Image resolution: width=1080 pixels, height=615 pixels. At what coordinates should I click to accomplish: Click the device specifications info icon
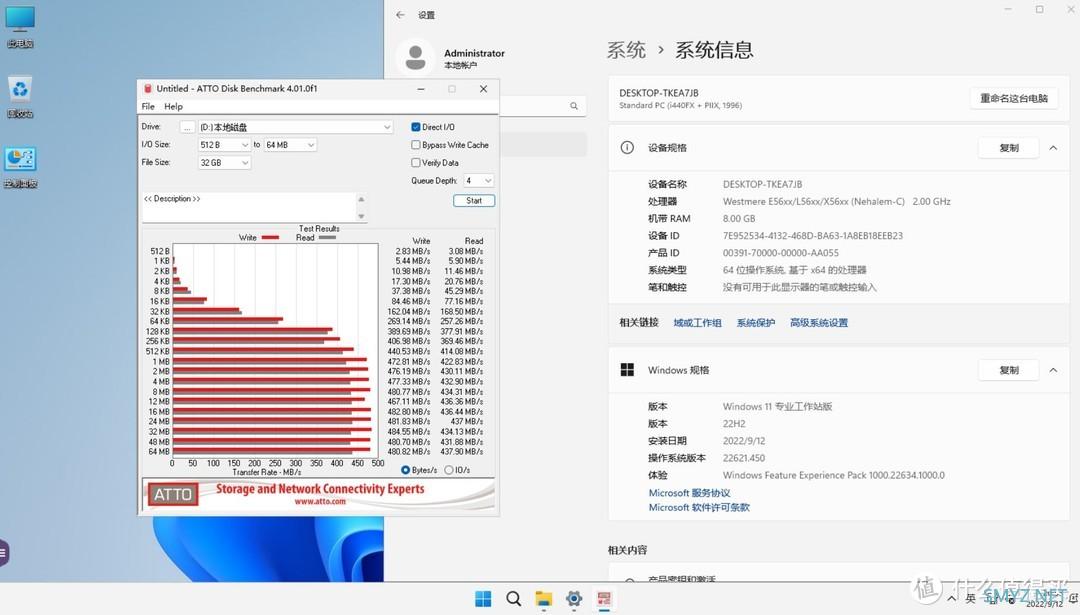pyautogui.click(x=627, y=147)
